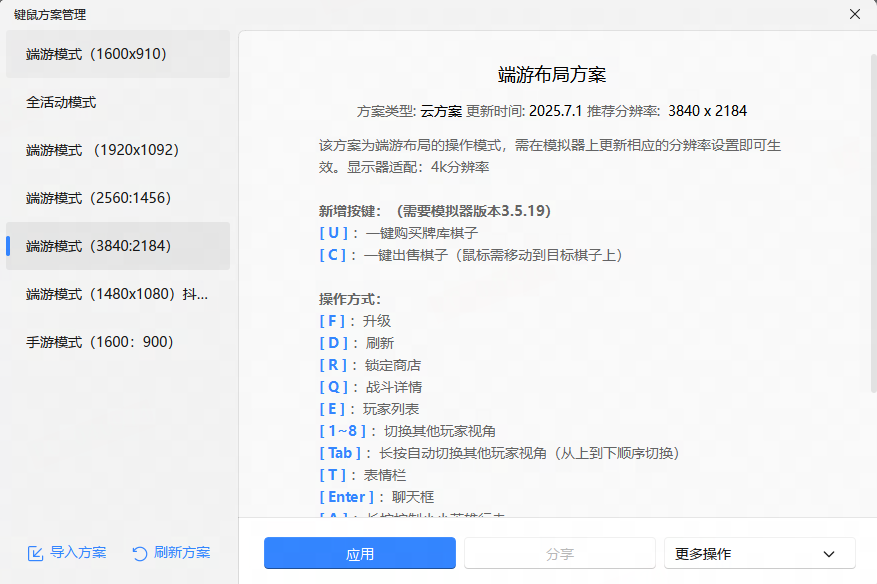The height and width of the screenshot is (584, 877).
Task: Close the keyboard-mouse scheme manager window
Action: [854, 14]
